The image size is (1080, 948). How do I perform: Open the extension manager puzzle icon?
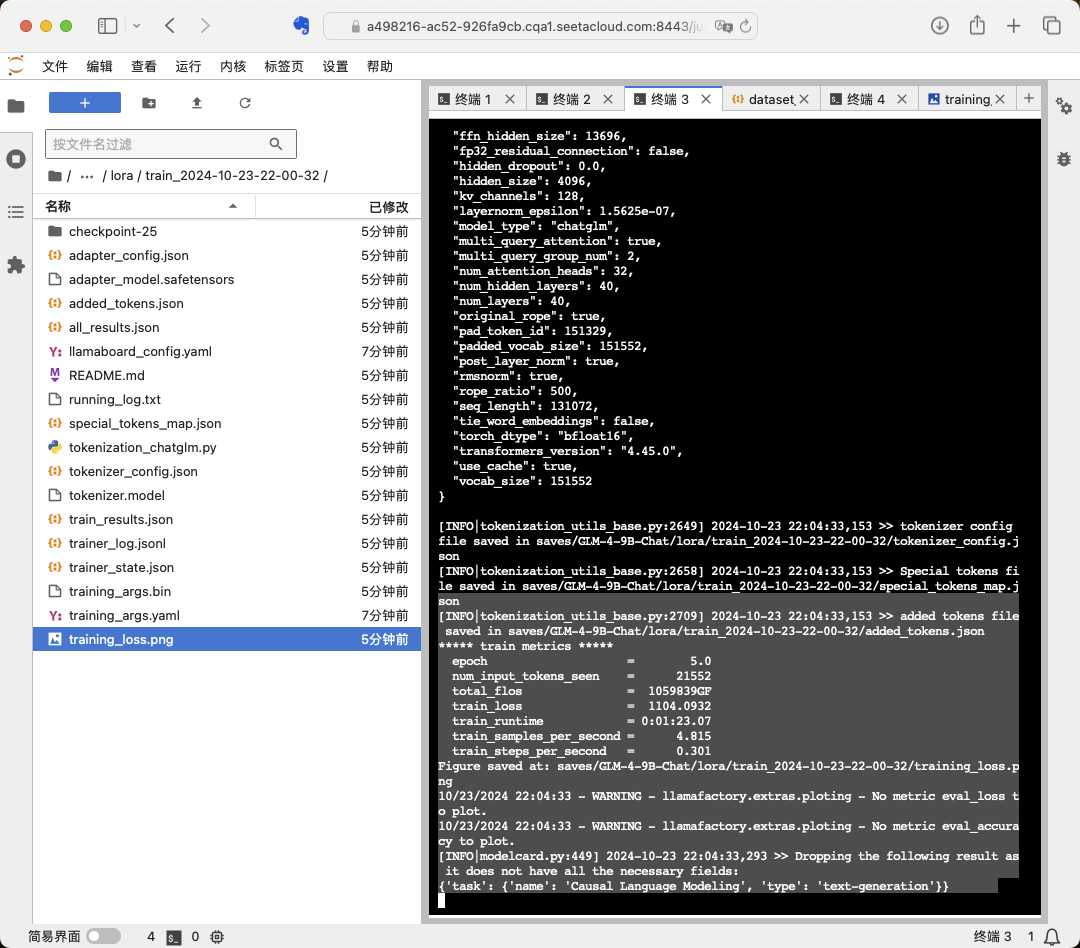click(x=16, y=265)
